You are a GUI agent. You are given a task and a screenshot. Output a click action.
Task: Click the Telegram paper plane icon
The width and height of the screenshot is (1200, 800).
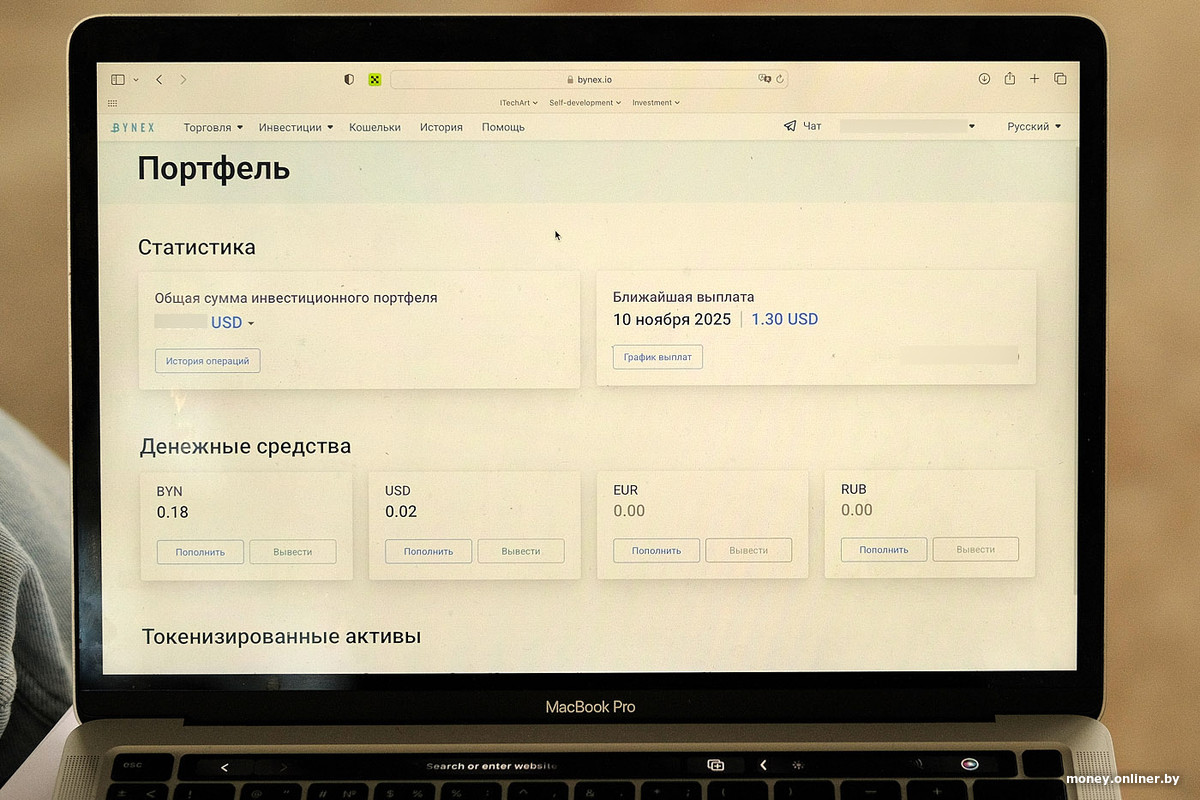790,126
